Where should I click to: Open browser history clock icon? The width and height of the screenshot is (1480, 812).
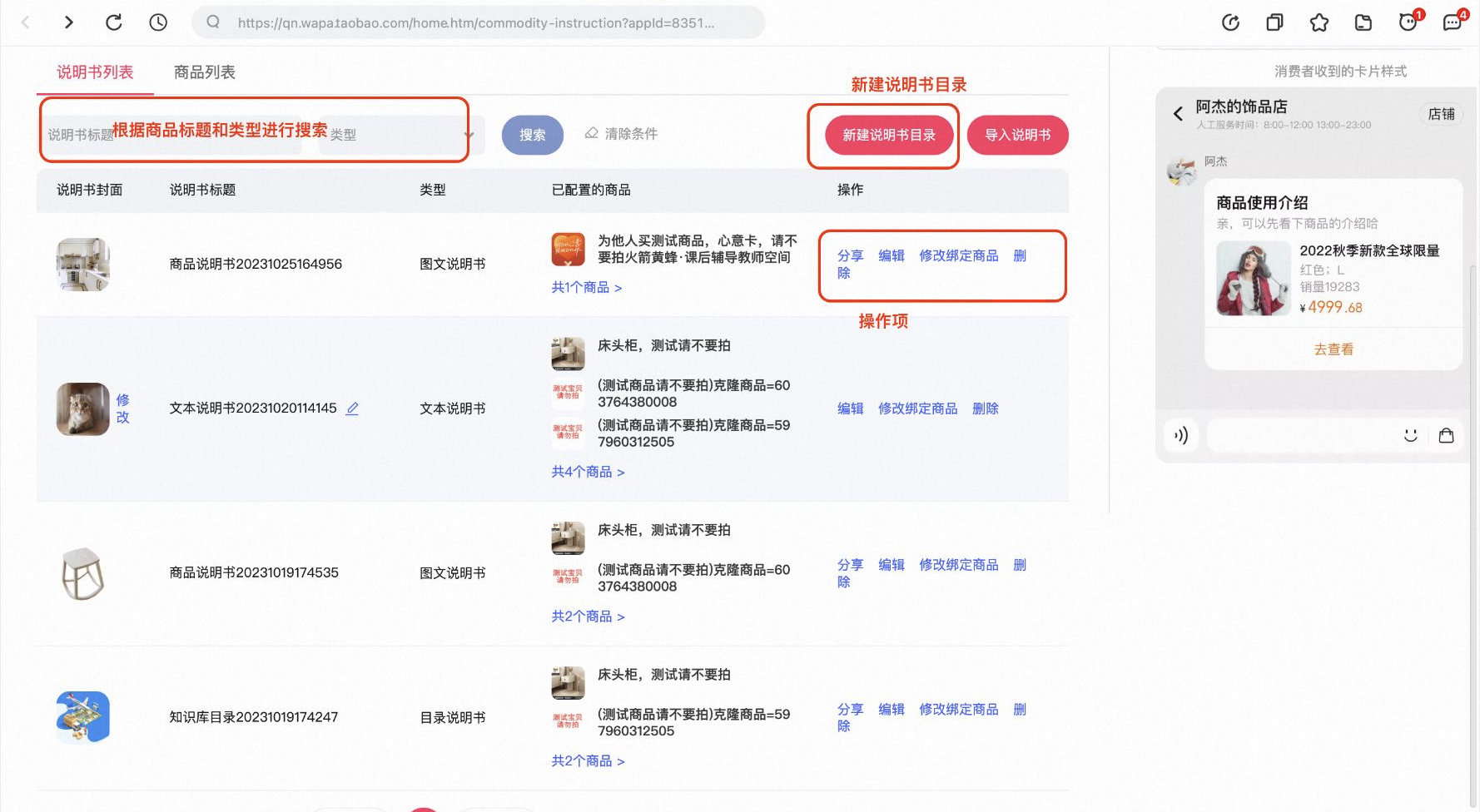[158, 22]
